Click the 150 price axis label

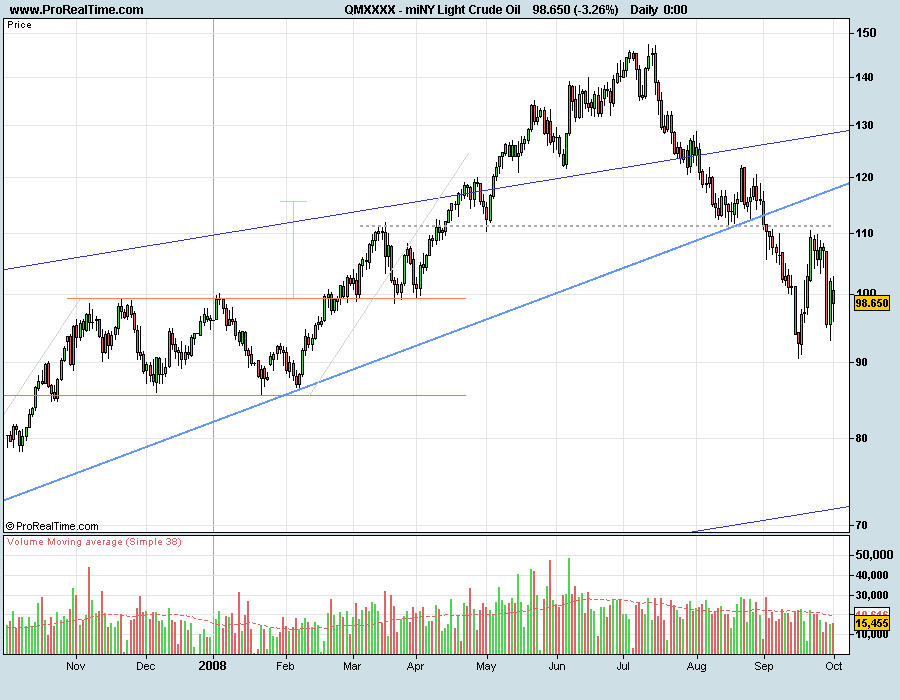tap(866, 33)
